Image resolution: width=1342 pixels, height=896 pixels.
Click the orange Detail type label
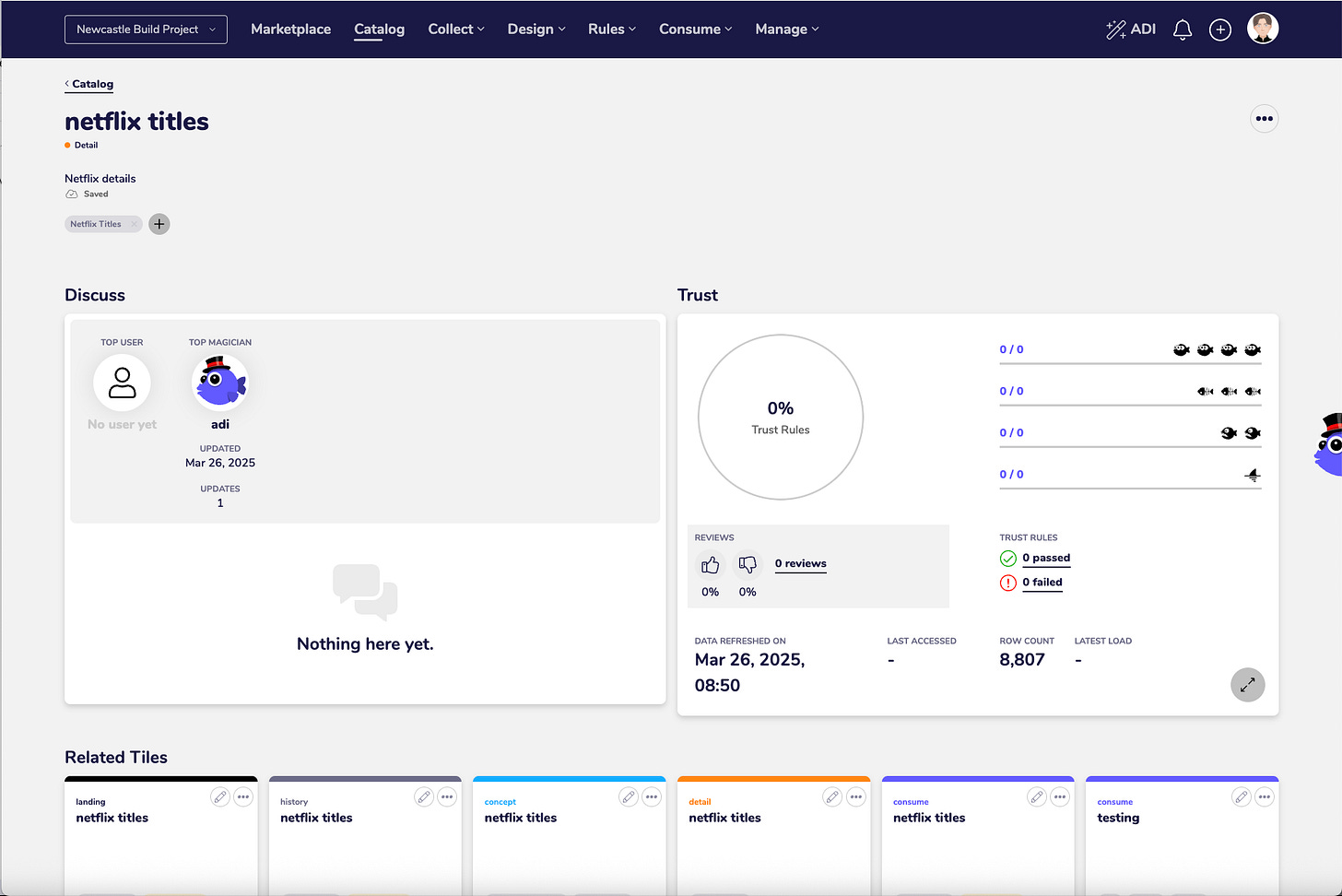(81, 146)
